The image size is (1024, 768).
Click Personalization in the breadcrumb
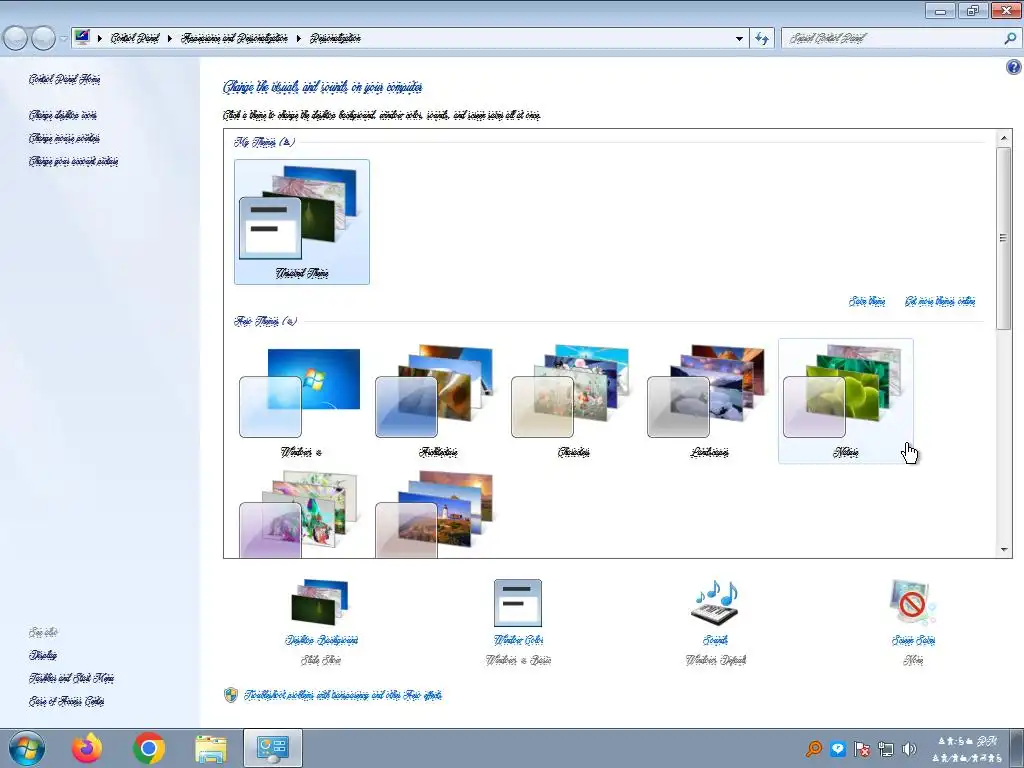(x=335, y=38)
